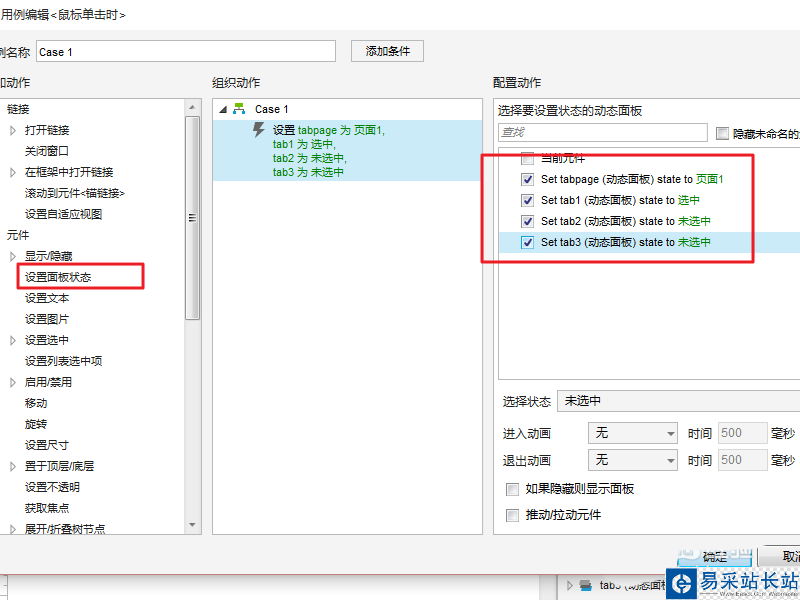Expand the 显示/隐藏 action group

[13, 257]
